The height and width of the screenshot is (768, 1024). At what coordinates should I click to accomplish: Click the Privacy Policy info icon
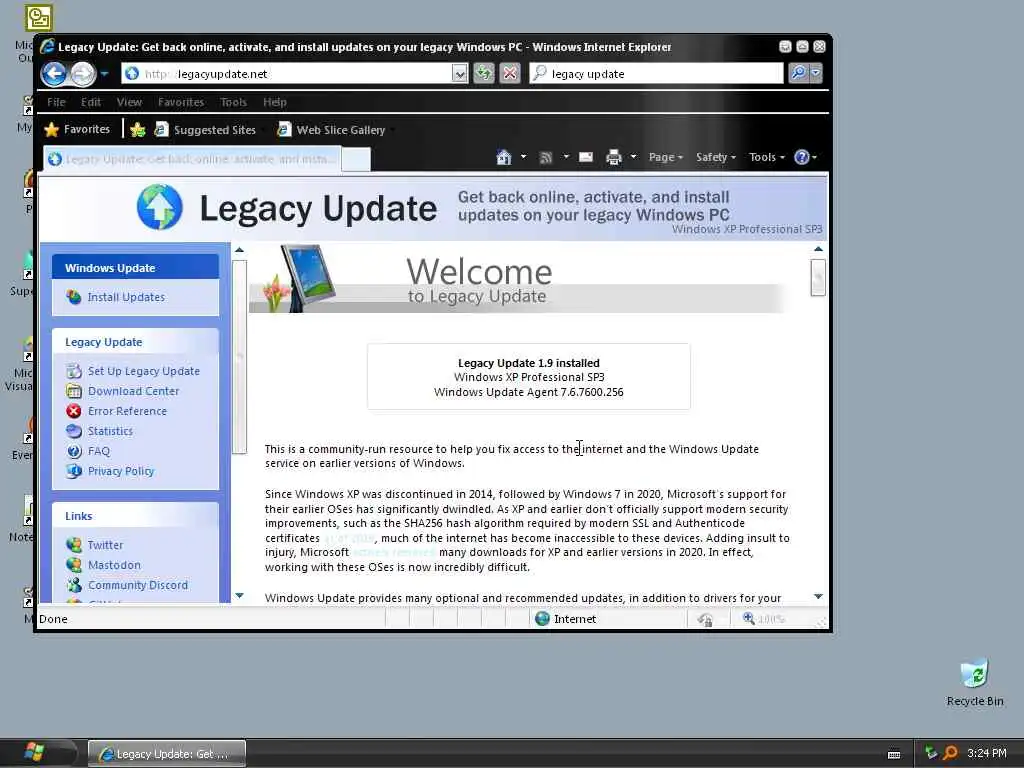74,471
